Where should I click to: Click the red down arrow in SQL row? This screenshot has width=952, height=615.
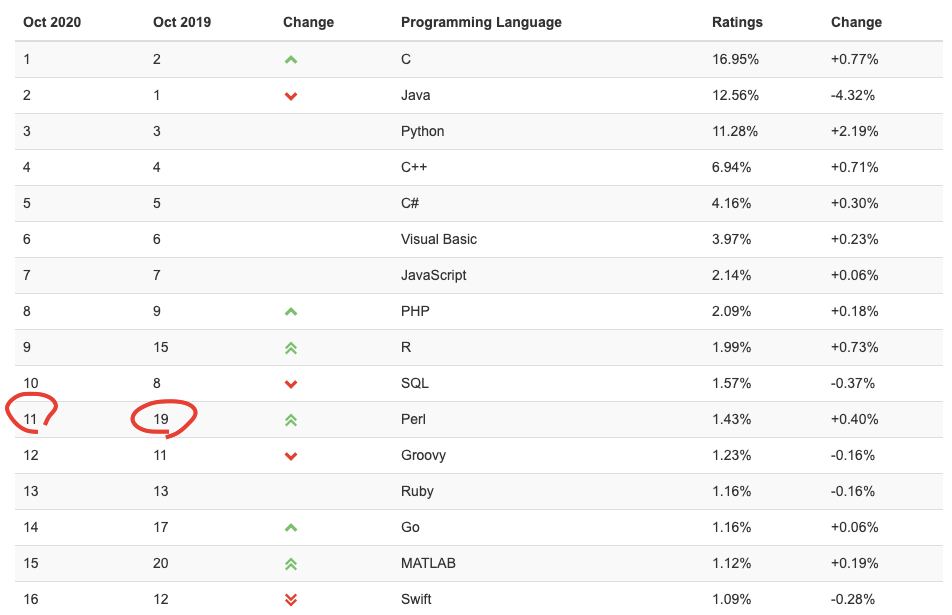pyautogui.click(x=291, y=384)
